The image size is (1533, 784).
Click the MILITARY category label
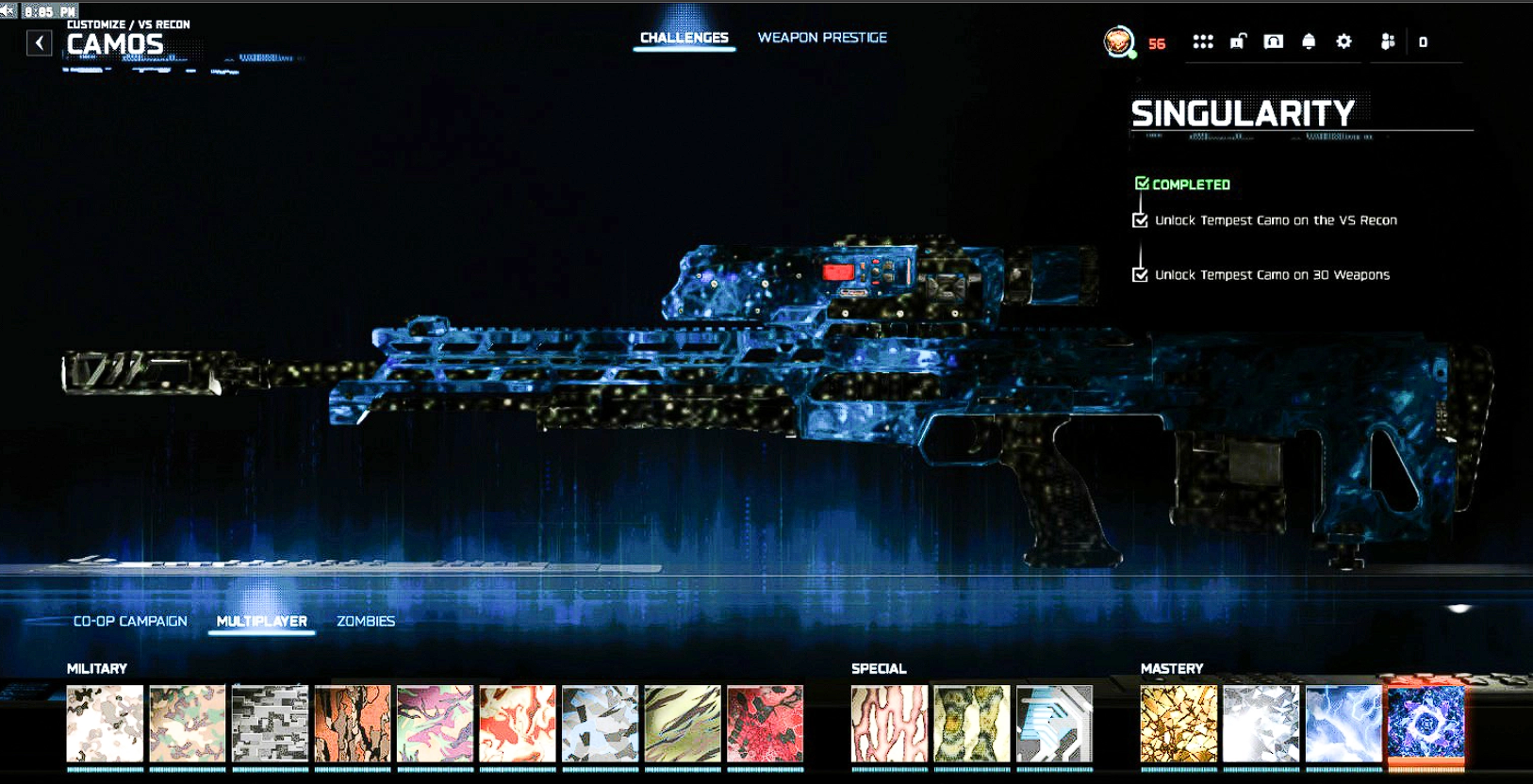pyautogui.click(x=96, y=668)
